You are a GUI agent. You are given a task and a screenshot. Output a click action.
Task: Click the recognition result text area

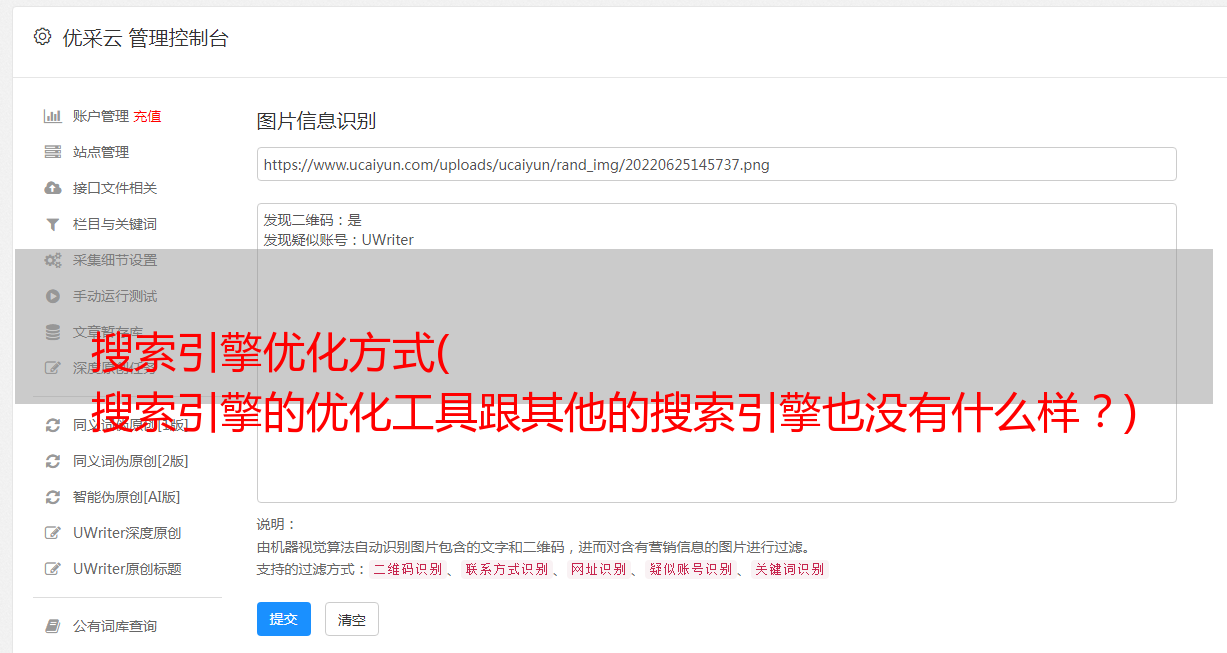pyautogui.click(x=716, y=353)
